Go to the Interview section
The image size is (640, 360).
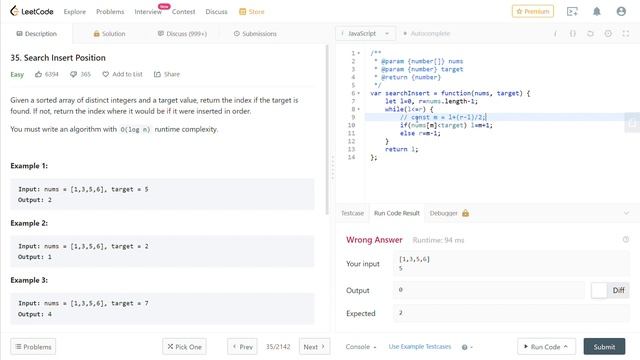148,12
